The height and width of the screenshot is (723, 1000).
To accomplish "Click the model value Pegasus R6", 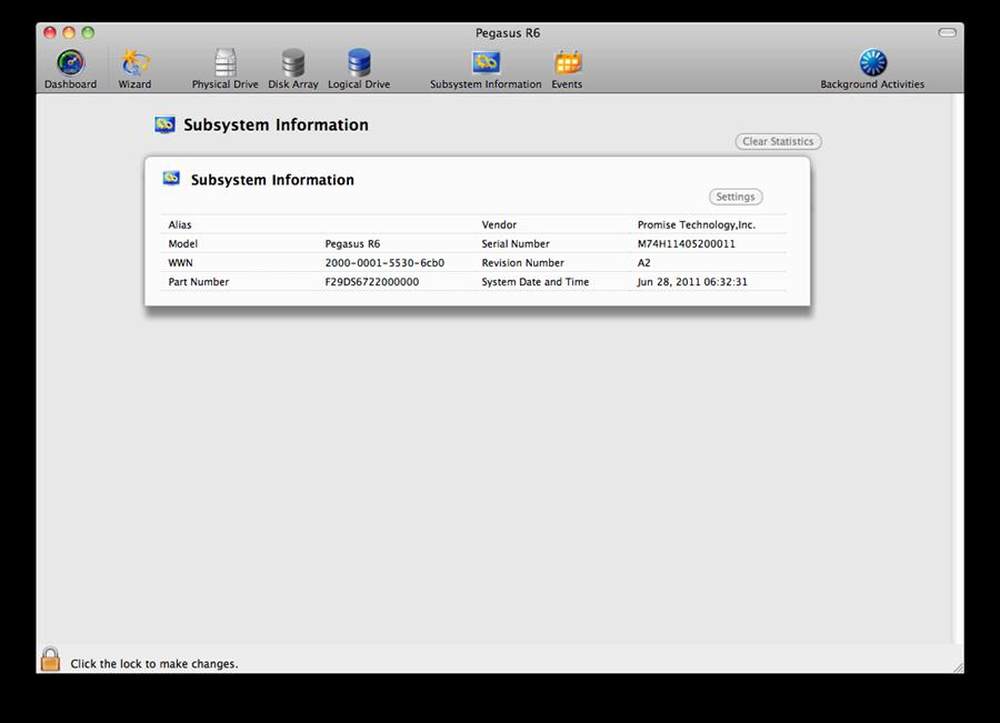I will tap(352, 244).
